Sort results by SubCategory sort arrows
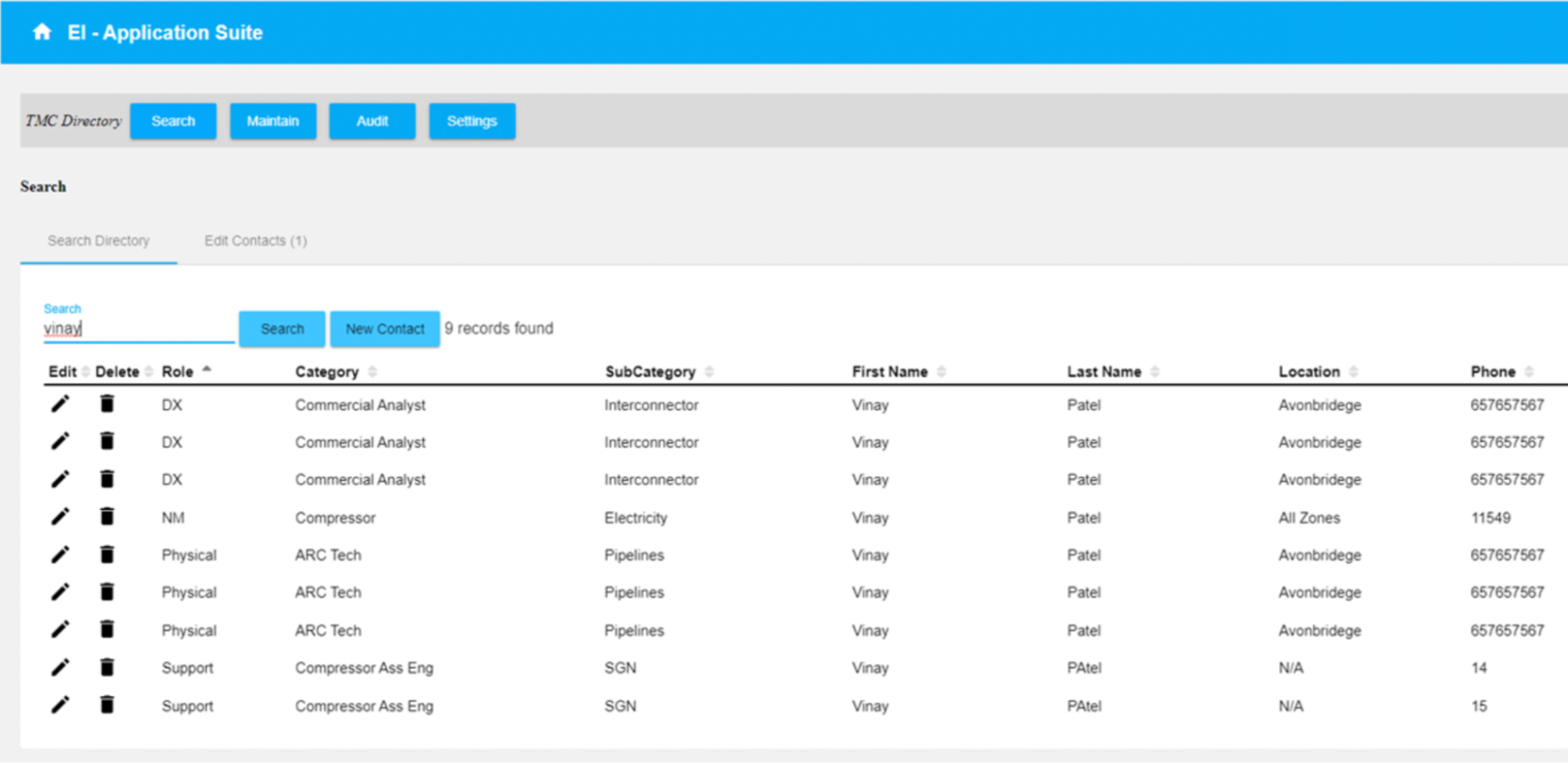The width and height of the screenshot is (1568, 763). [x=709, y=372]
